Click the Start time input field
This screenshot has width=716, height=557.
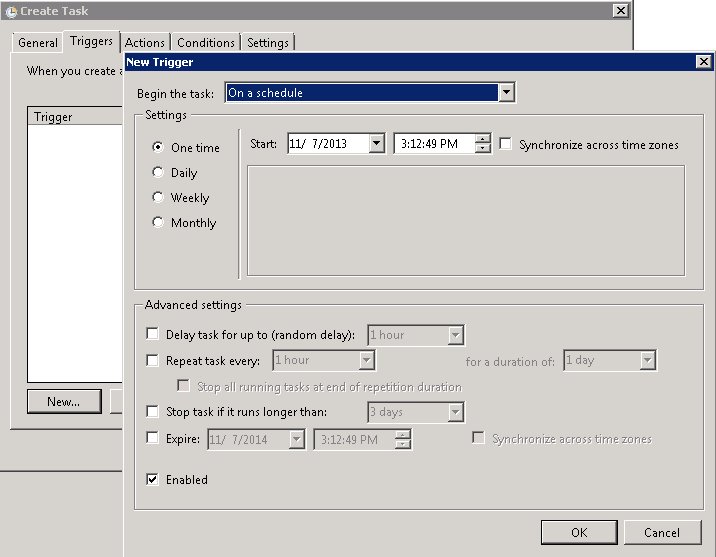[x=434, y=144]
